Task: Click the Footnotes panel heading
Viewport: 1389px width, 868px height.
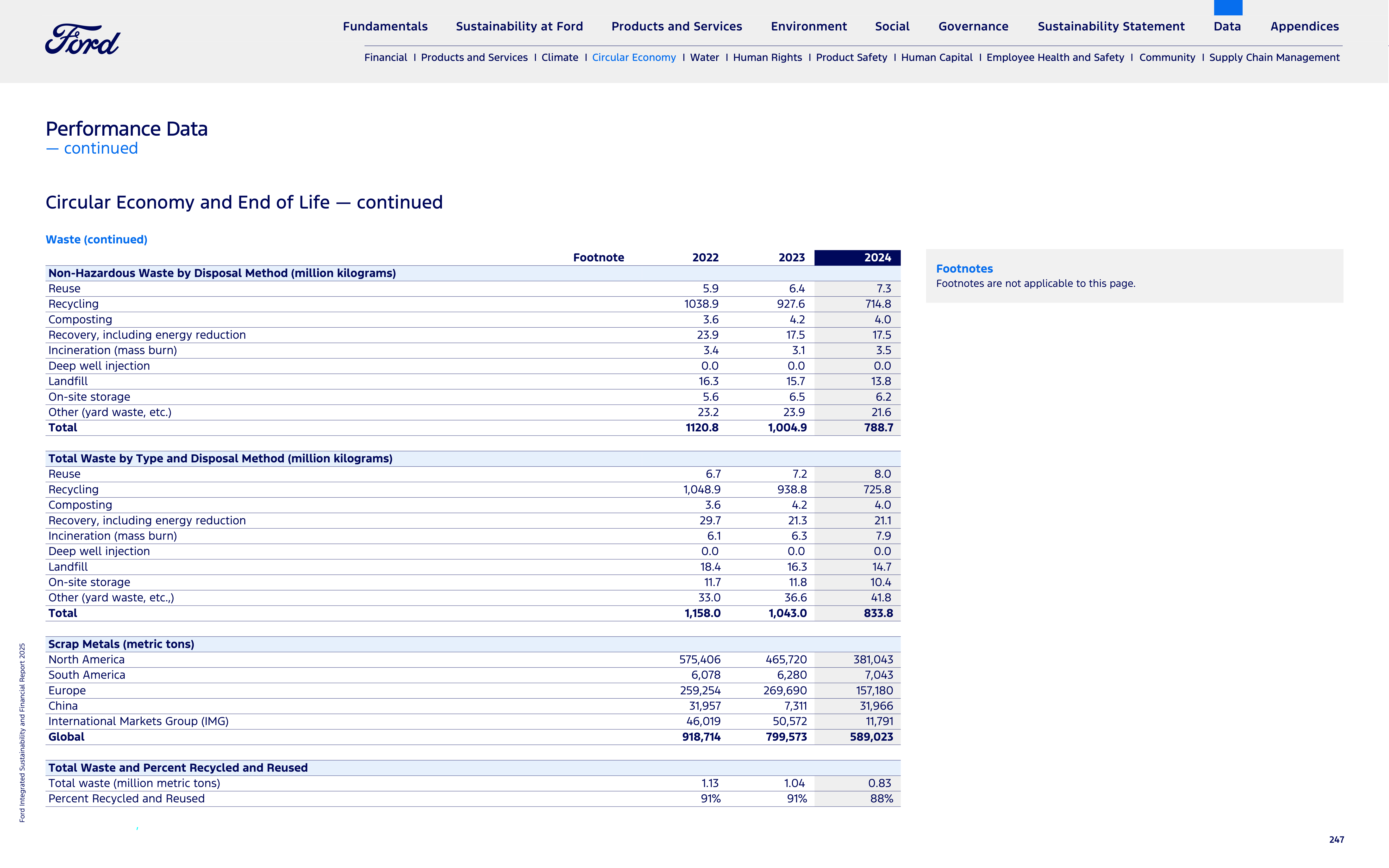Action: point(964,269)
